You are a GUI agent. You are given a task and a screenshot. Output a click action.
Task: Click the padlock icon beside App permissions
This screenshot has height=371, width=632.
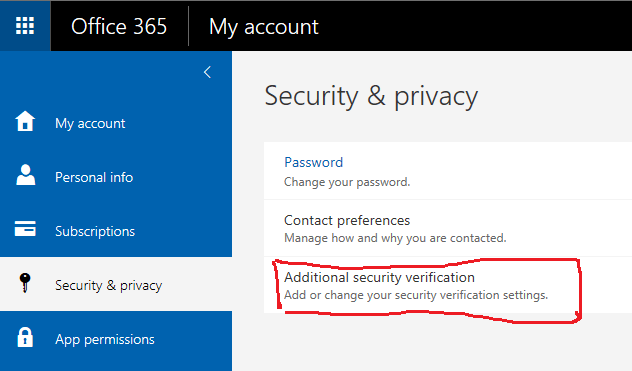click(25, 337)
